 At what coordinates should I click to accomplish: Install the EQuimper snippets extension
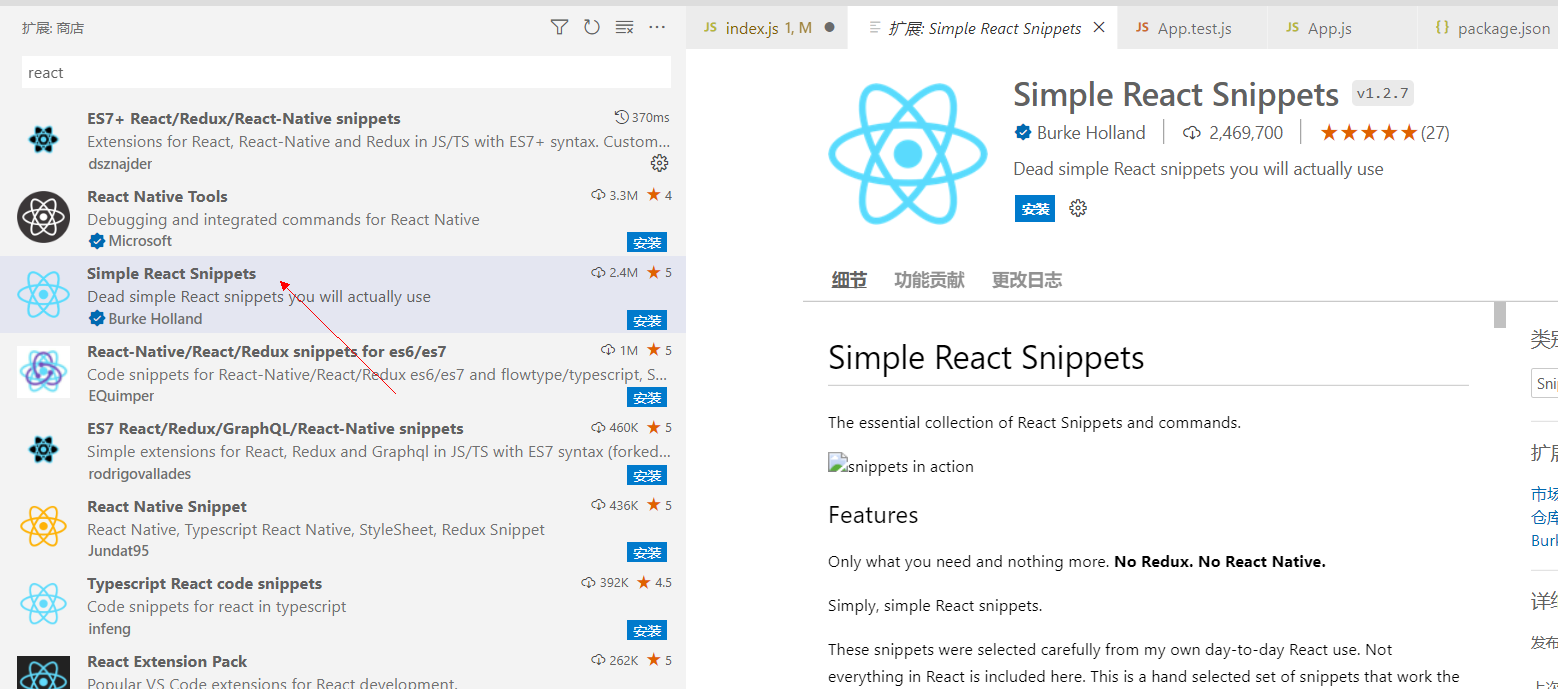coord(647,397)
